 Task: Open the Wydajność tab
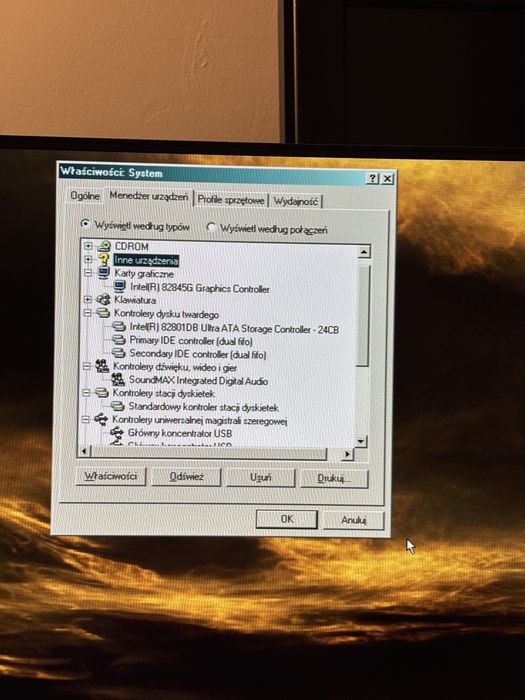[296, 201]
